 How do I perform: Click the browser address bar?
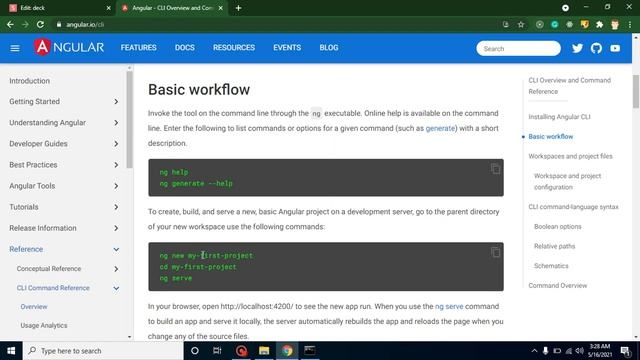[x=278, y=24]
